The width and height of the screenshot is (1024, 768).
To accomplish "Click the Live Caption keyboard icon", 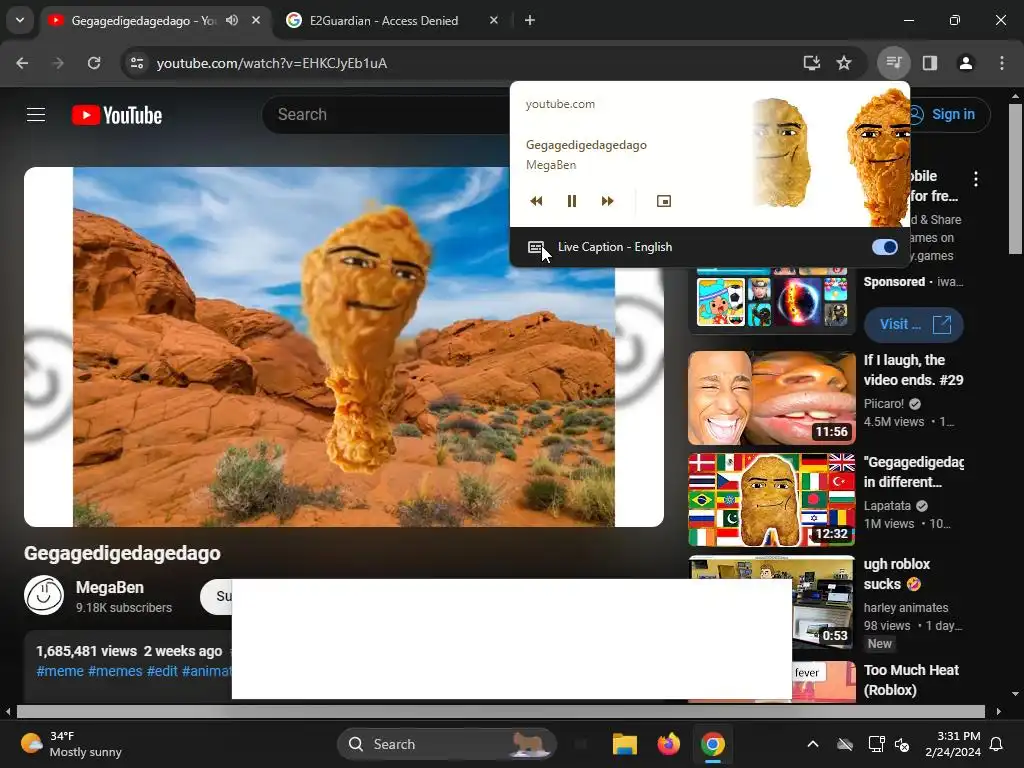I will point(536,247).
